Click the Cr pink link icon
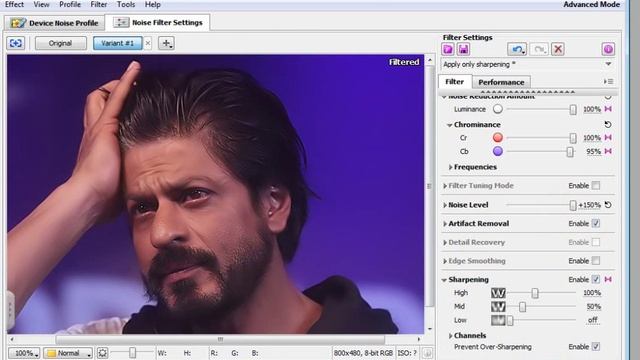 tap(608, 138)
